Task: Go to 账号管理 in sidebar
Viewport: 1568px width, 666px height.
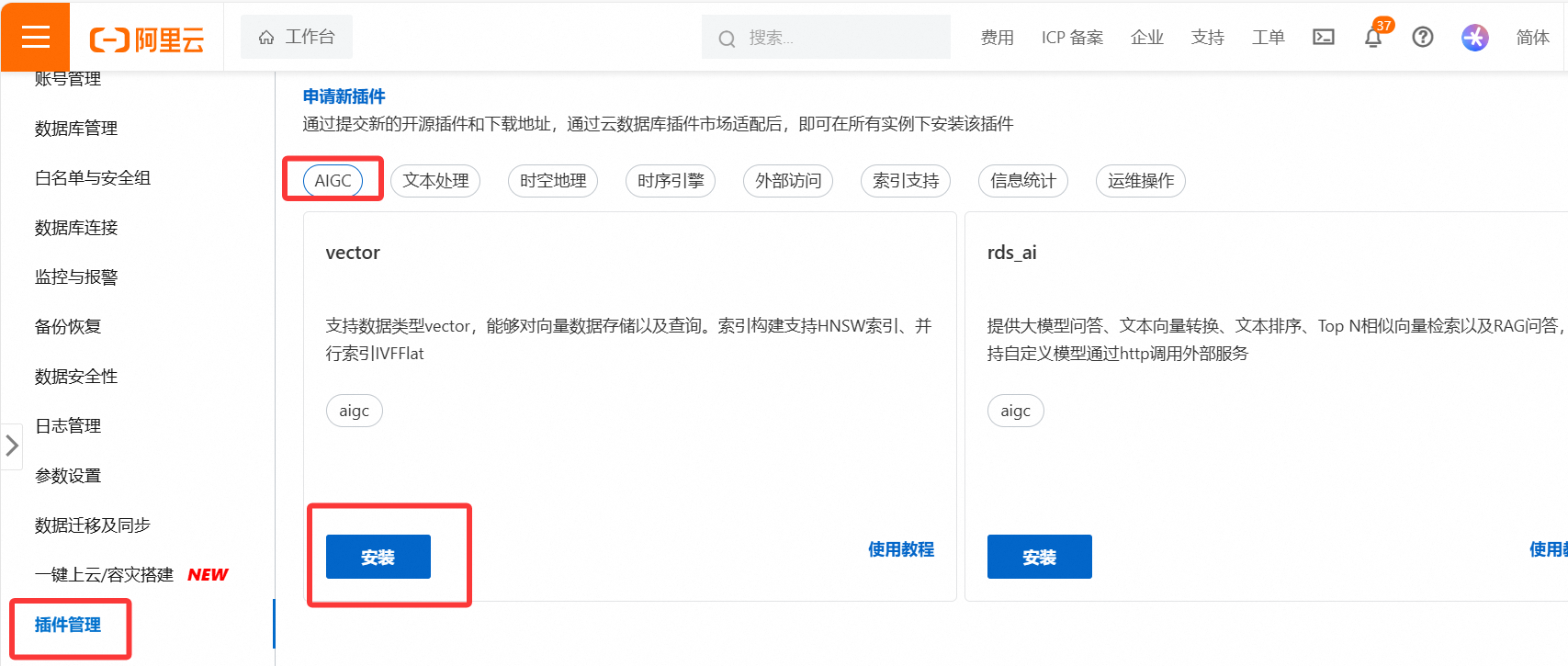Action: [x=68, y=79]
